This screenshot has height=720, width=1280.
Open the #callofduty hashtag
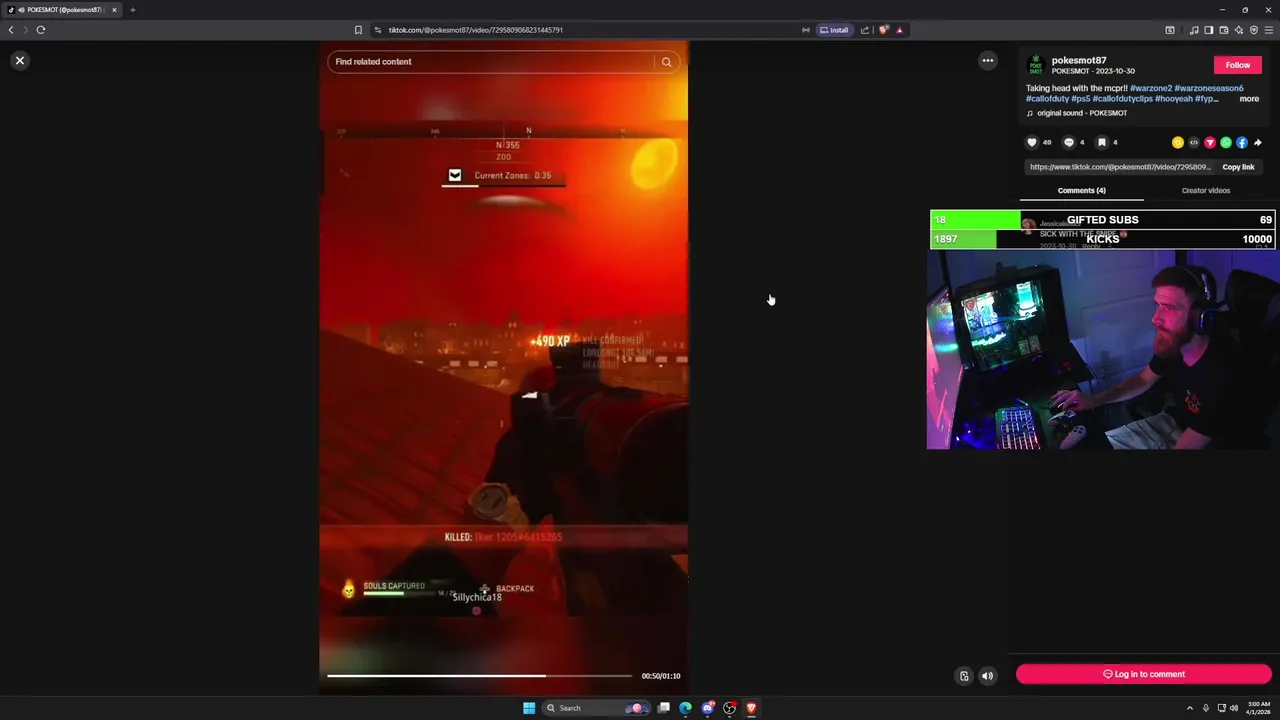(1047, 99)
